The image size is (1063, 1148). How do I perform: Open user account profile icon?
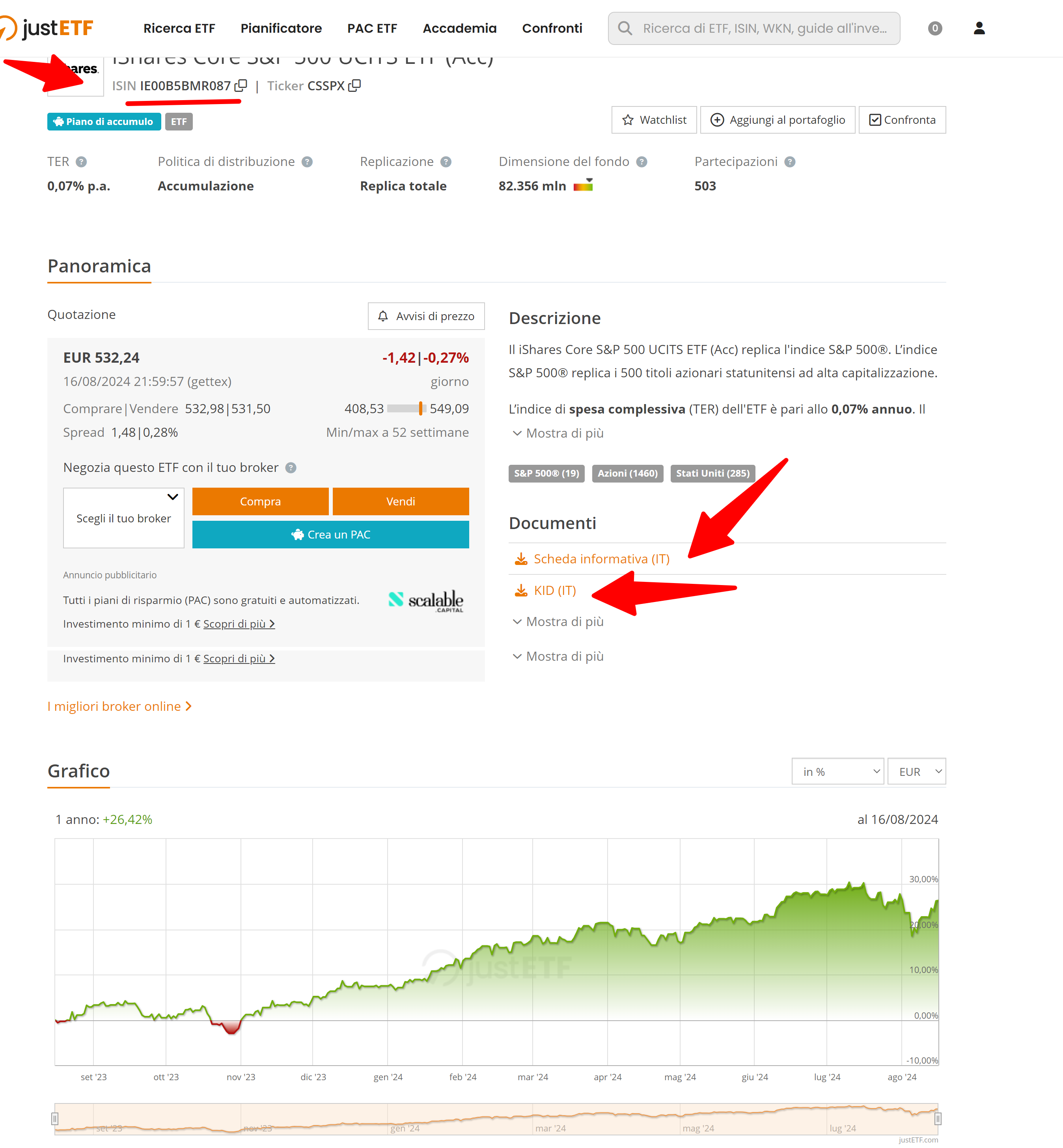coord(979,28)
